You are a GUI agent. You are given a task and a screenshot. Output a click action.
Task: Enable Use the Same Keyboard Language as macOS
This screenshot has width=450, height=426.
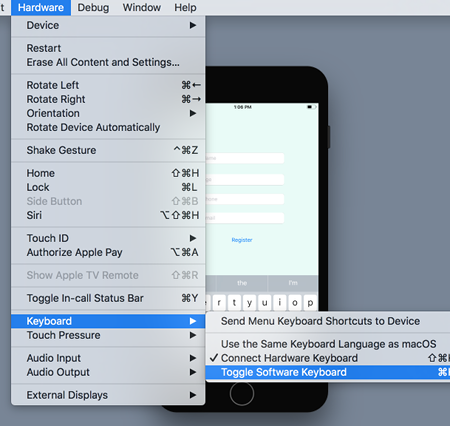(x=328, y=344)
